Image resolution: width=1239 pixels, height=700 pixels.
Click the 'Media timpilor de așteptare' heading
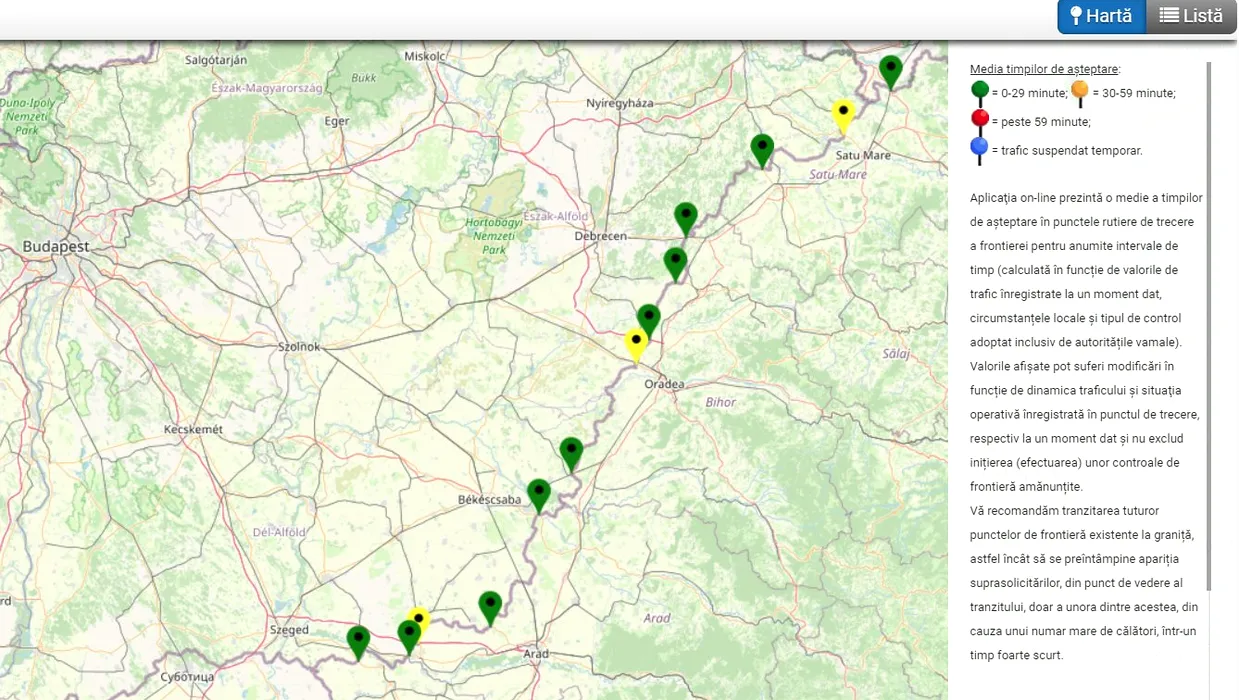[1045, 69]
